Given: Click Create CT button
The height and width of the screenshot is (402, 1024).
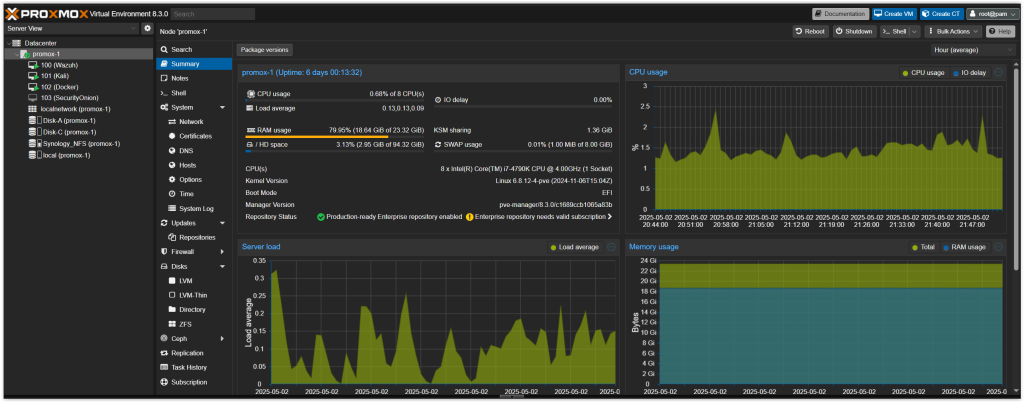Looking at the screenshot, I should pyautogui.click(x=941, y=14).
